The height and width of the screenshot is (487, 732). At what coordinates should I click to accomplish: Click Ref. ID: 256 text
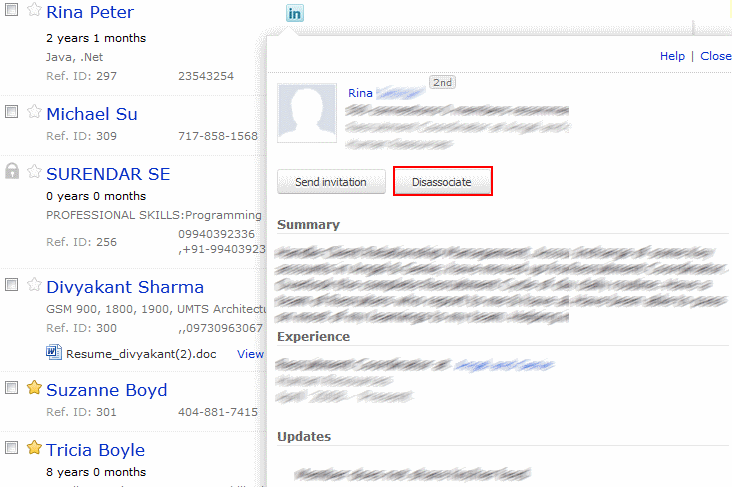point(81,242)
